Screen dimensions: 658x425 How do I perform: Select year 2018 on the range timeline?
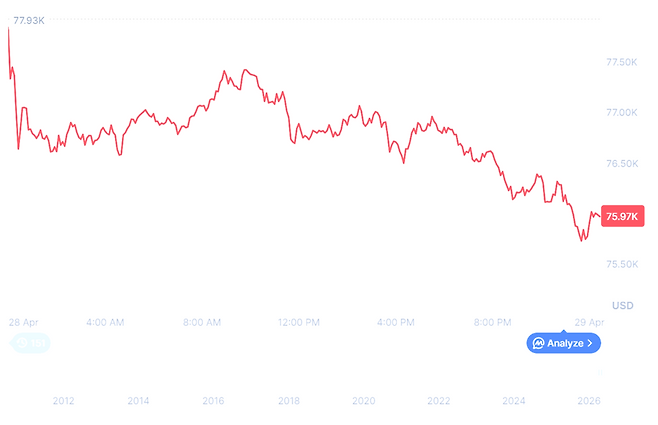[x=288, y=400]
